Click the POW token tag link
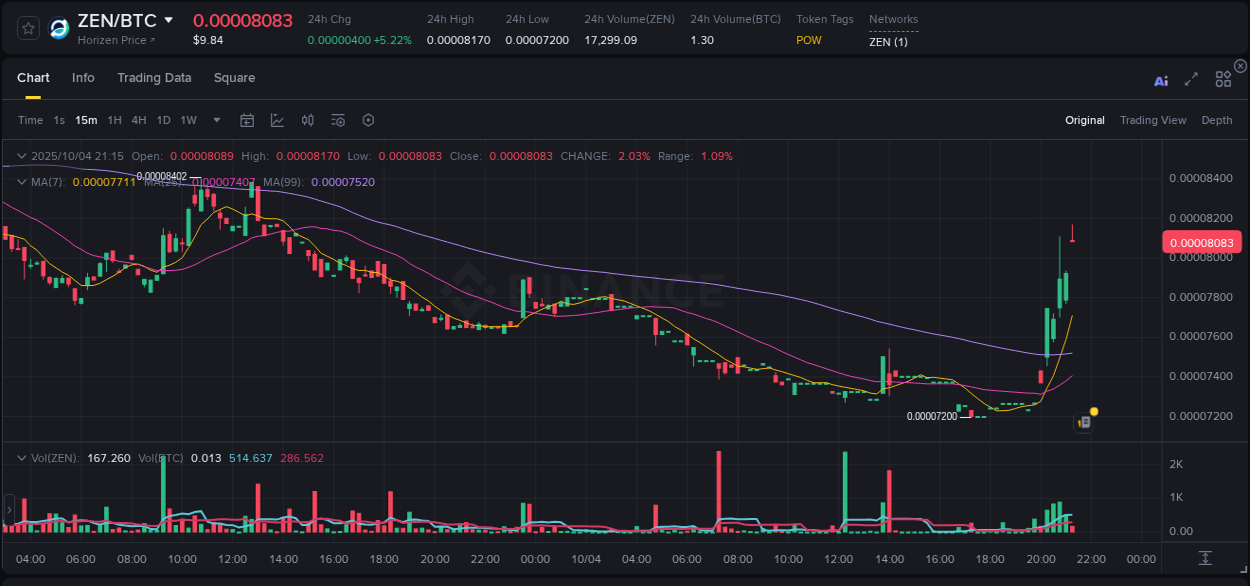The image size is (1250, 586). 809,40
